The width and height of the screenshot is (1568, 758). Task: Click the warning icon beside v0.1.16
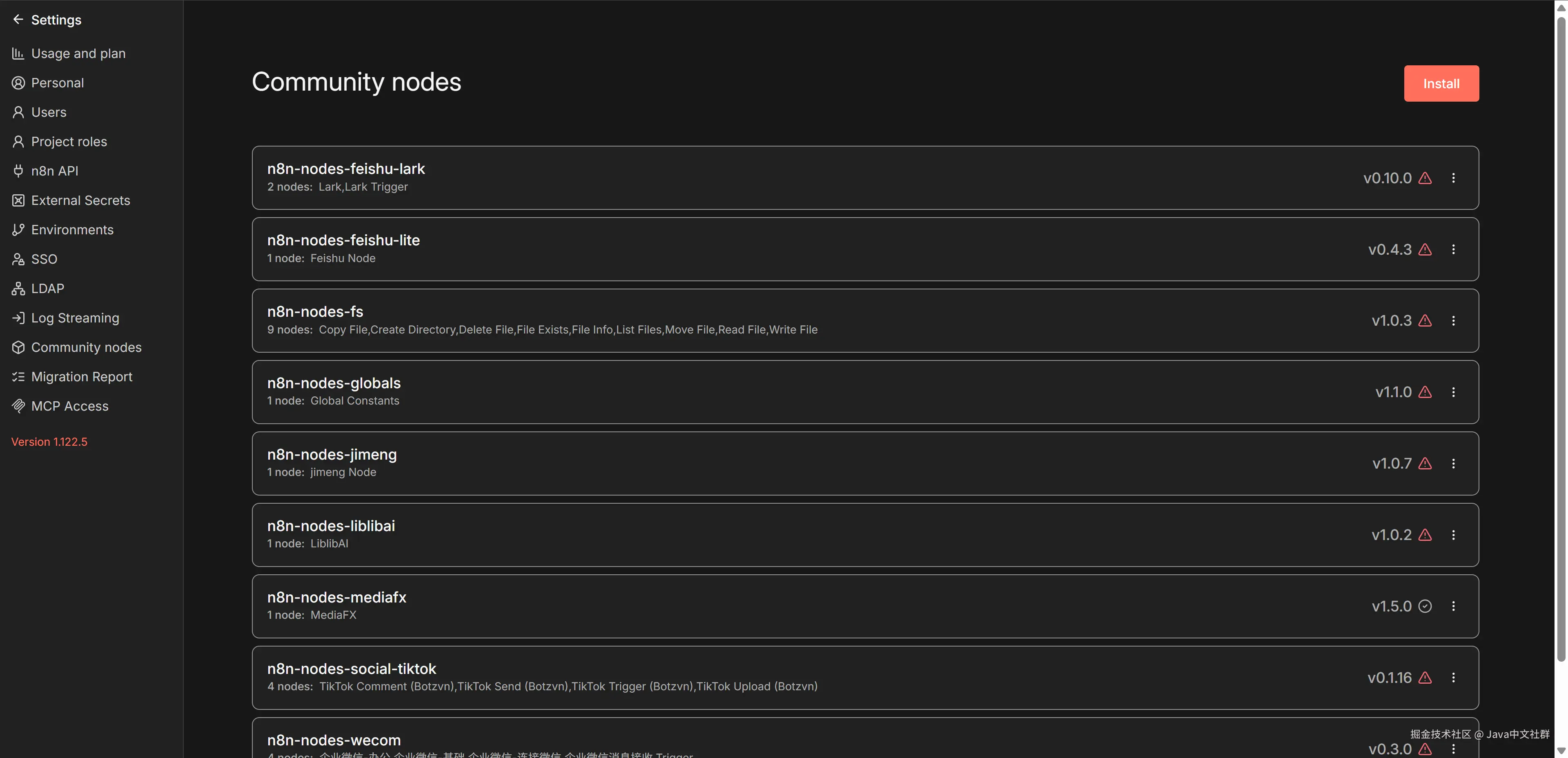1425,678
